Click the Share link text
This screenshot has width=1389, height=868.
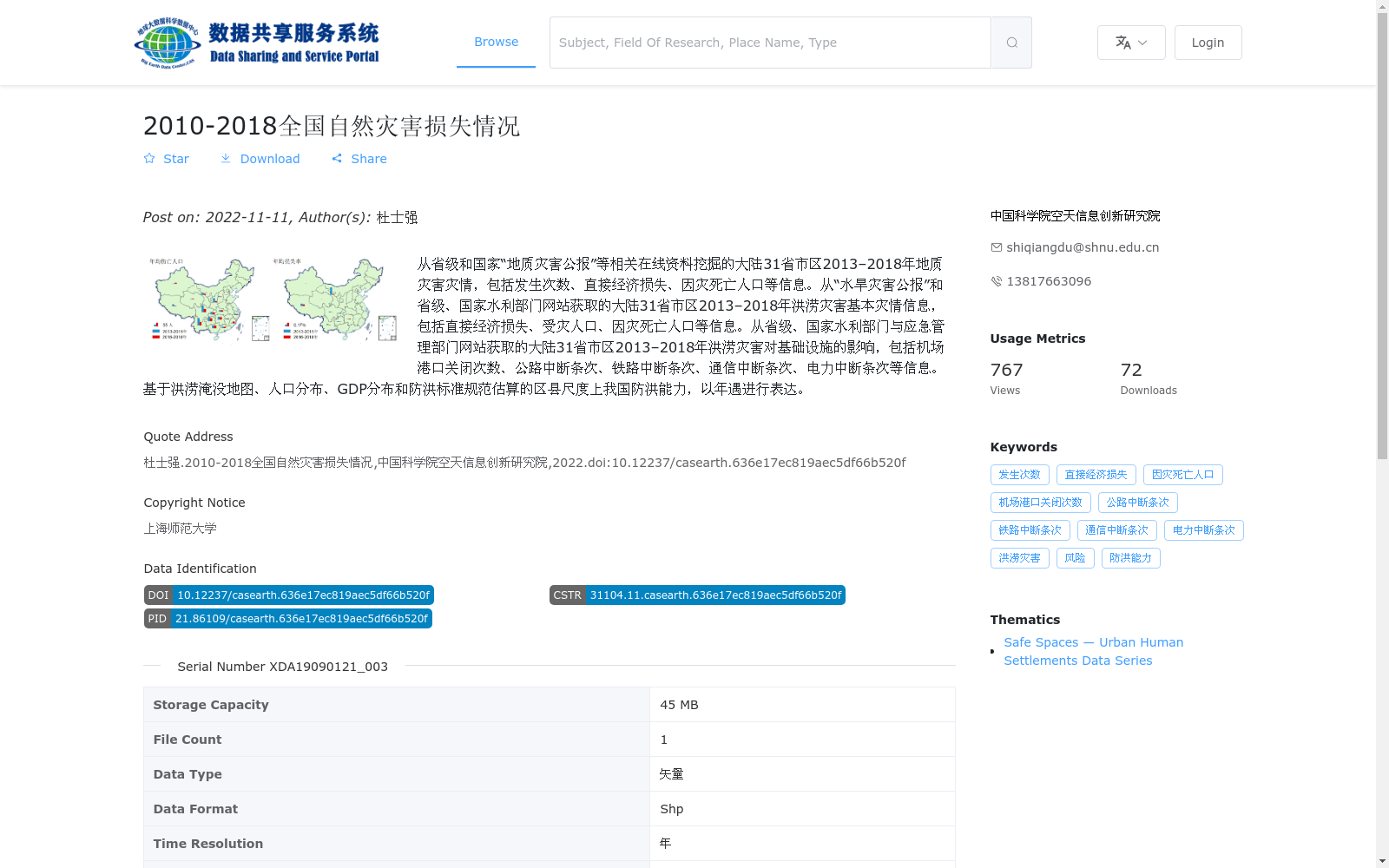369,159
